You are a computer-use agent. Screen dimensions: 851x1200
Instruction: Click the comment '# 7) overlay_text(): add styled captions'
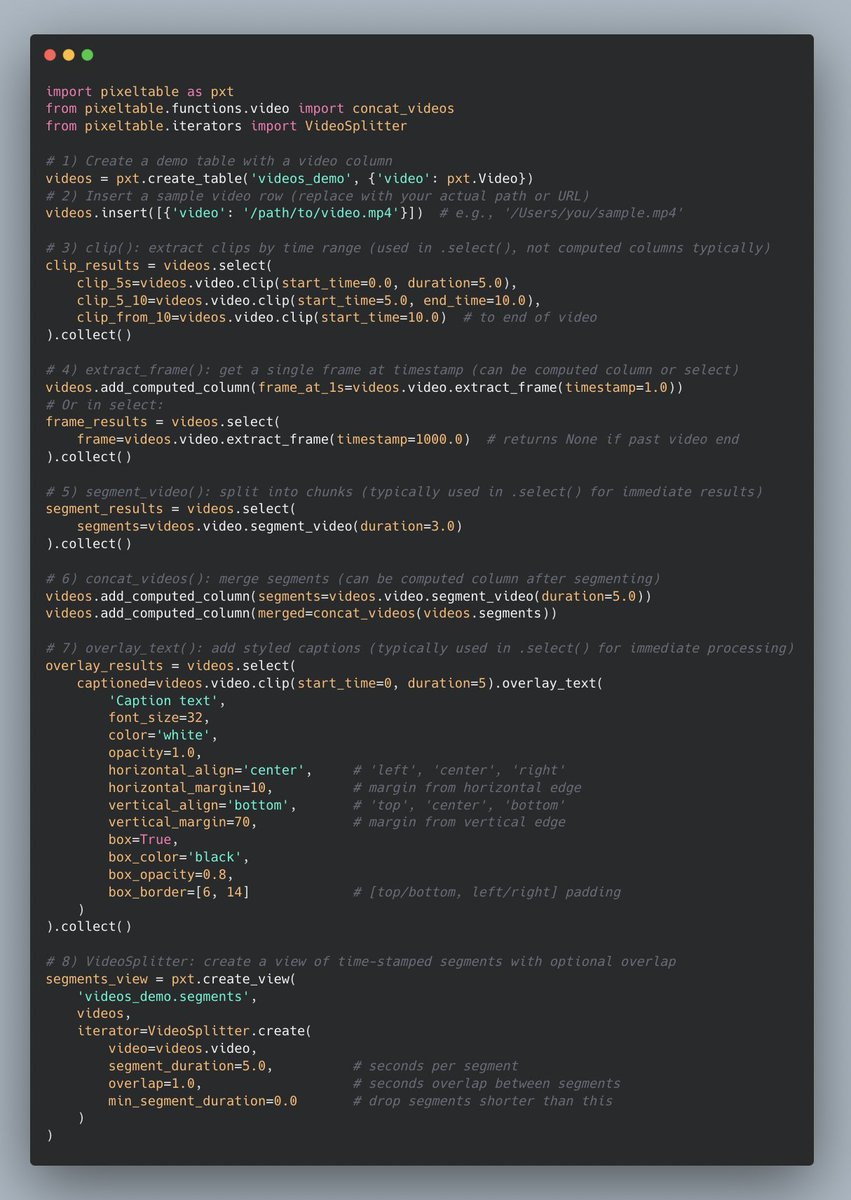point(421,648)
